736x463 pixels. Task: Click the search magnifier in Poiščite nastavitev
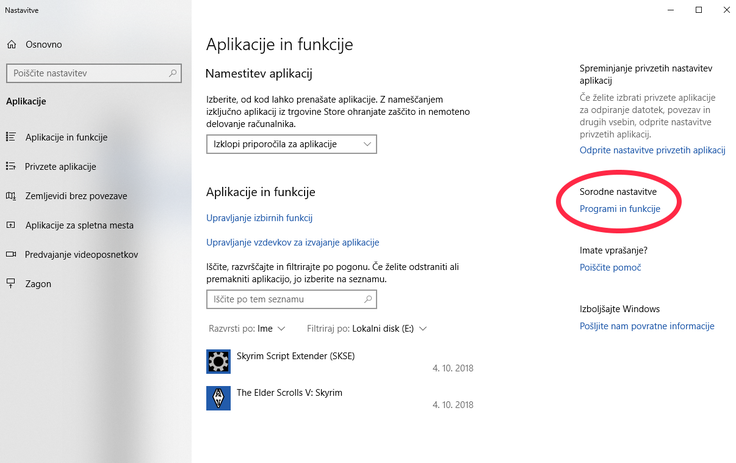[x=173, y=73]
